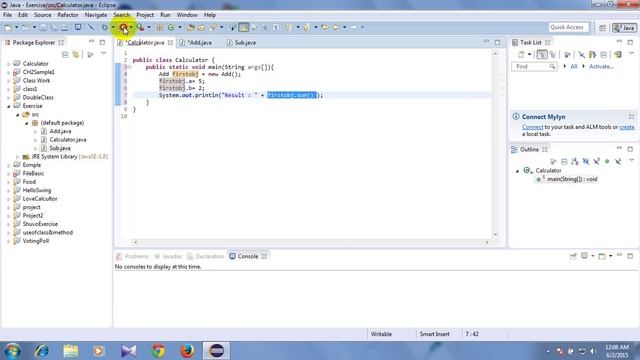The width and height of the screenshot is (640, 360).
Task: Toggle Hide Fields in Outline
Action: [586, 162]
